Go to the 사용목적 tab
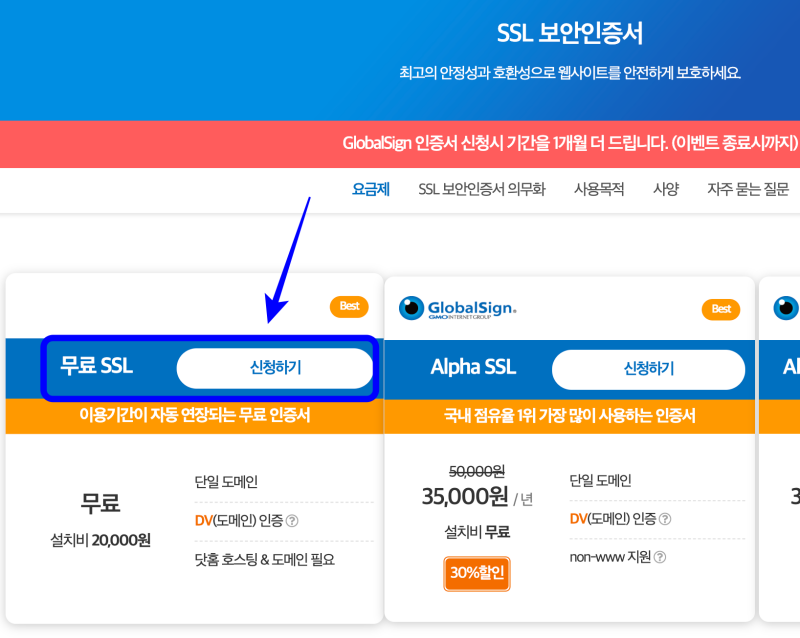 click(x=599, y=189)
